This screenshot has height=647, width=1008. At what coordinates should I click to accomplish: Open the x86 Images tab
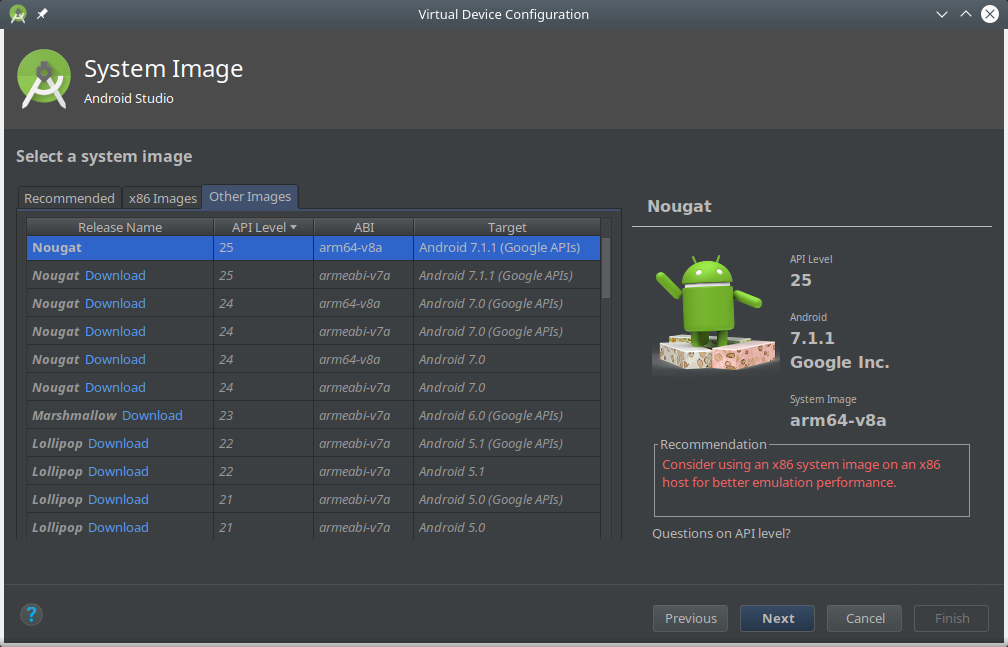point(162,198)
